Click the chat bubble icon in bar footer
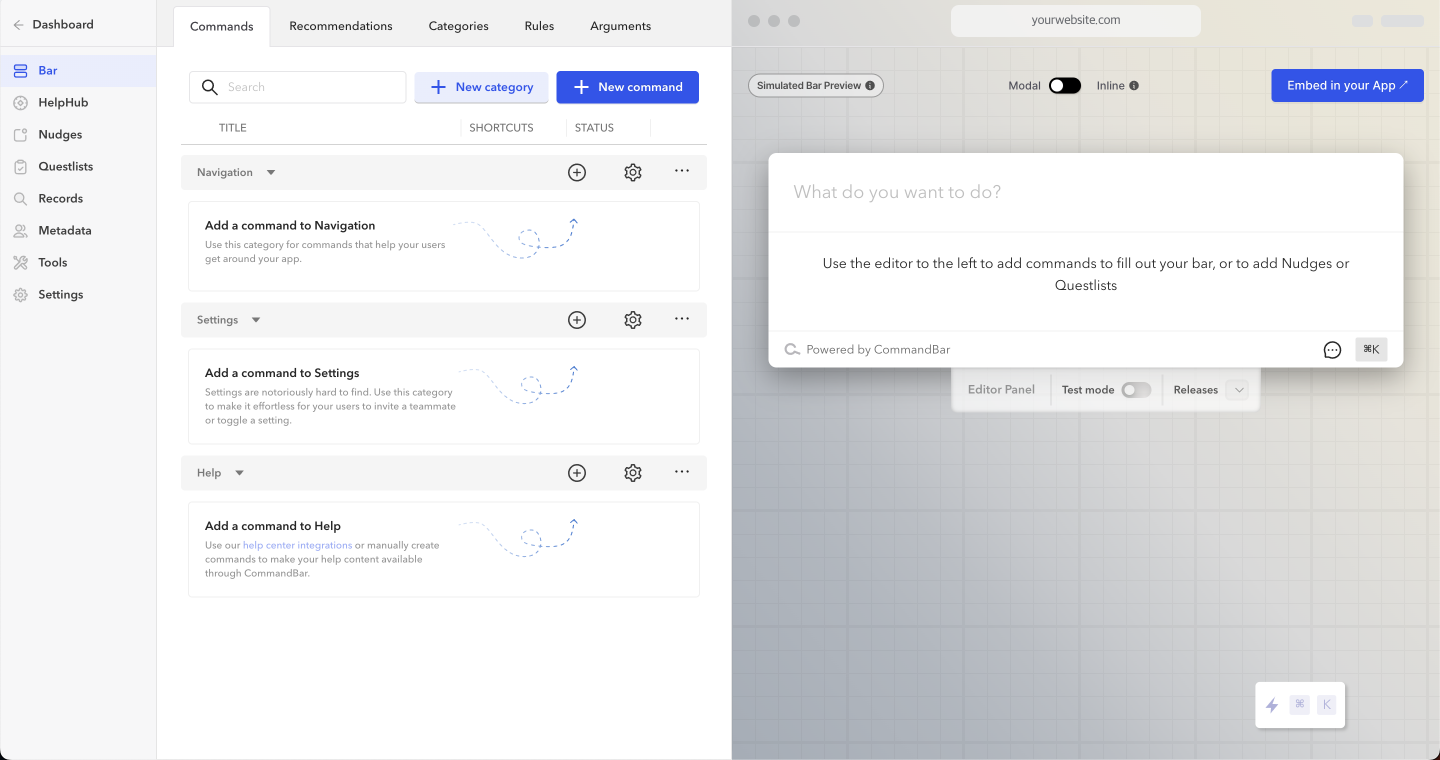Image resolution: width=1440 pixels, height=760 pixels. pyautogui.click(x=1332, y=350)
